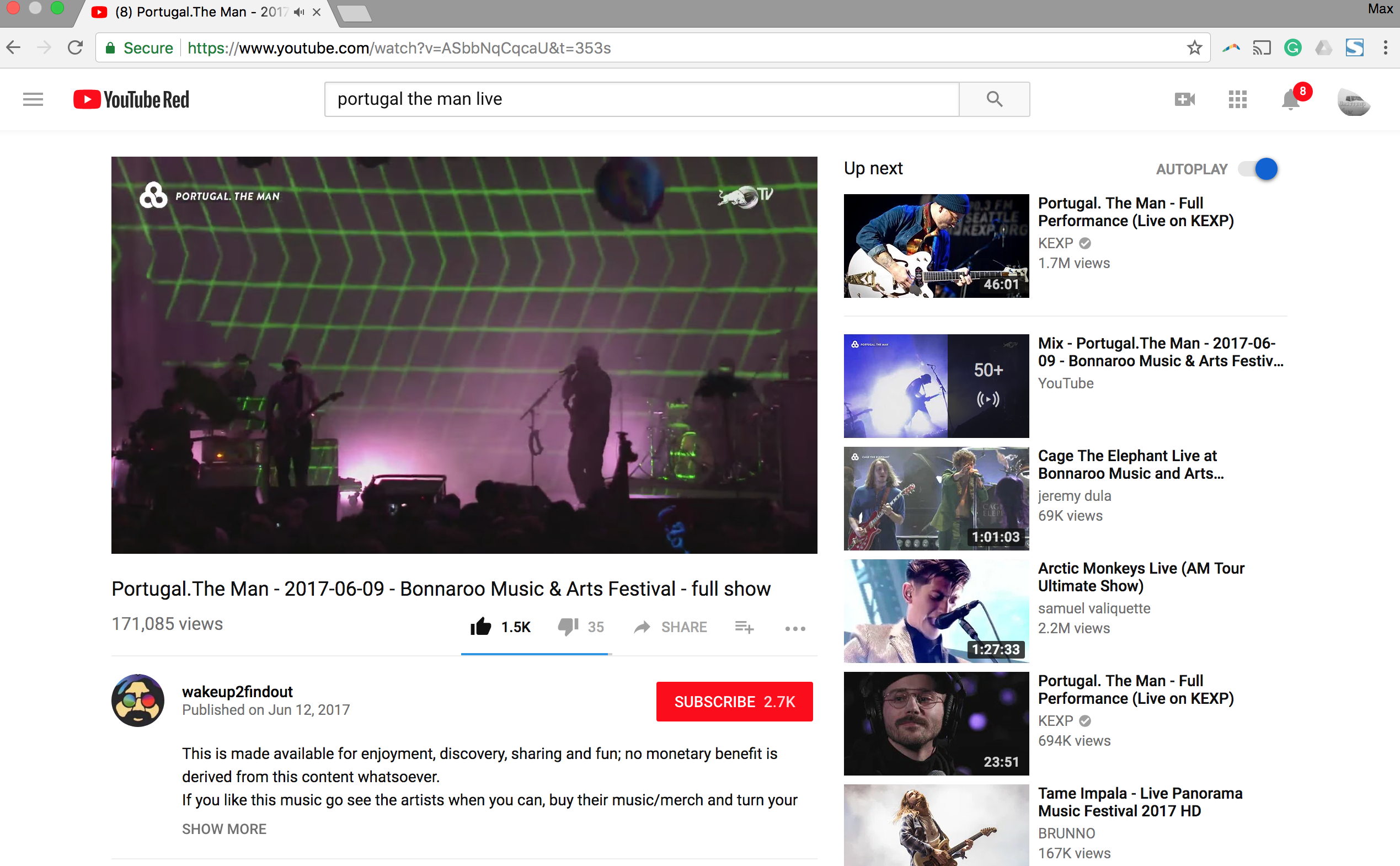The image size is (1400, 866).
Task: Toggle the AUTOPLAY switch
Action: (x=1258, y=169)
